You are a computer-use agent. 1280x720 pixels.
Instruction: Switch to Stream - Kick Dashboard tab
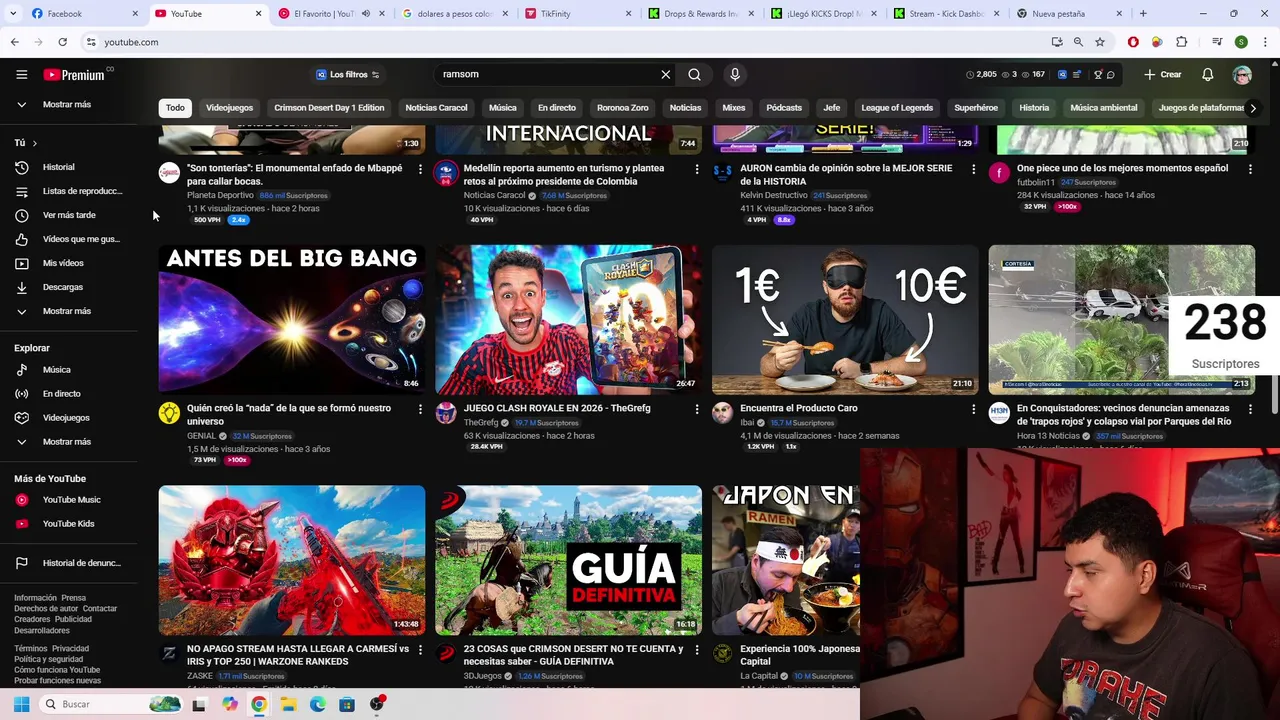(945, 14)
